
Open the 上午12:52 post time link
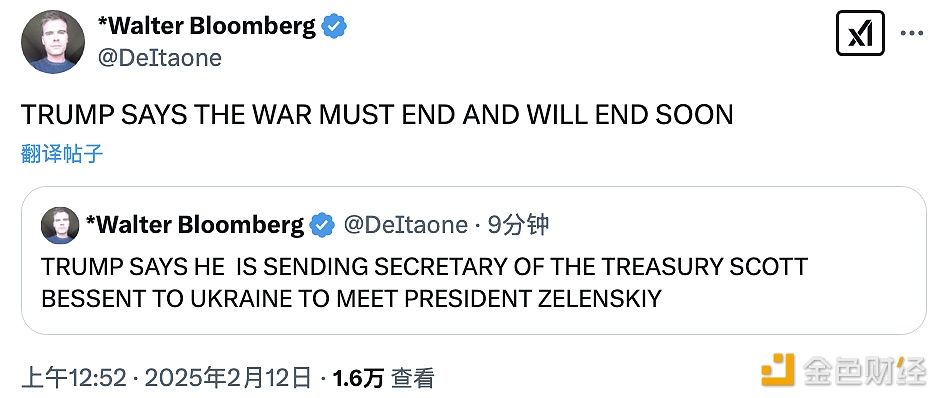(74, 378)
